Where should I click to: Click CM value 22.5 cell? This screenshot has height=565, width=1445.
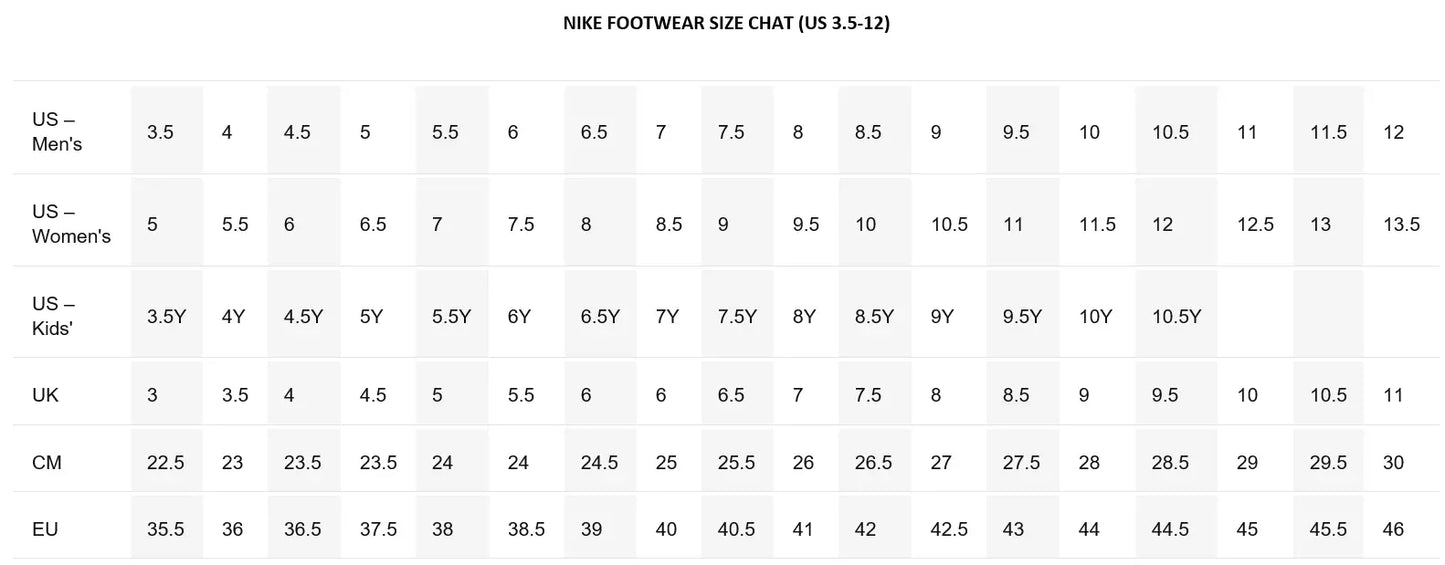(166, 460)
